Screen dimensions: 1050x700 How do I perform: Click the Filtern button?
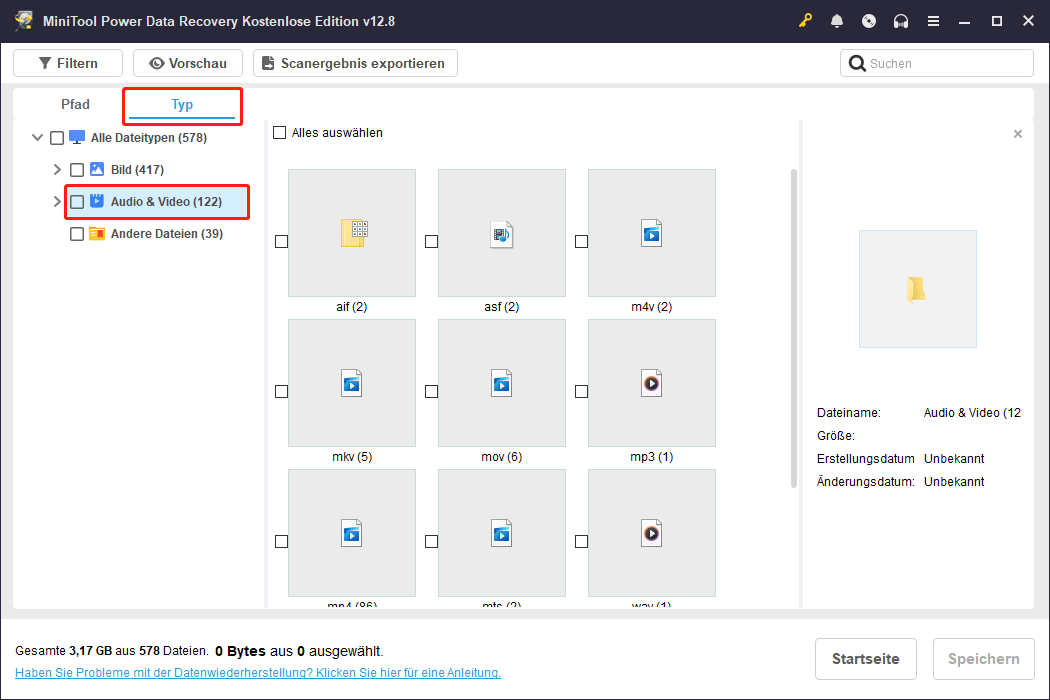tap(68, 63)
